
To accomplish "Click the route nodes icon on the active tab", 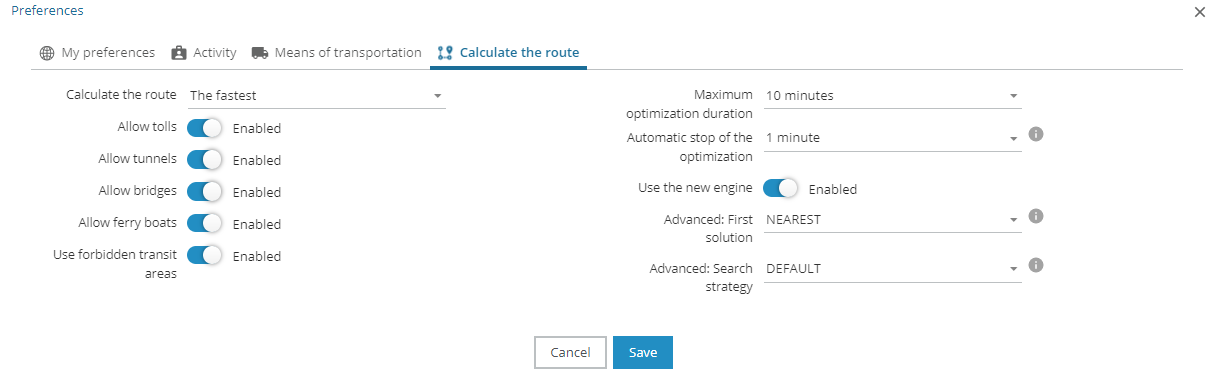I will pyautogui.click(x=445, y=53).
